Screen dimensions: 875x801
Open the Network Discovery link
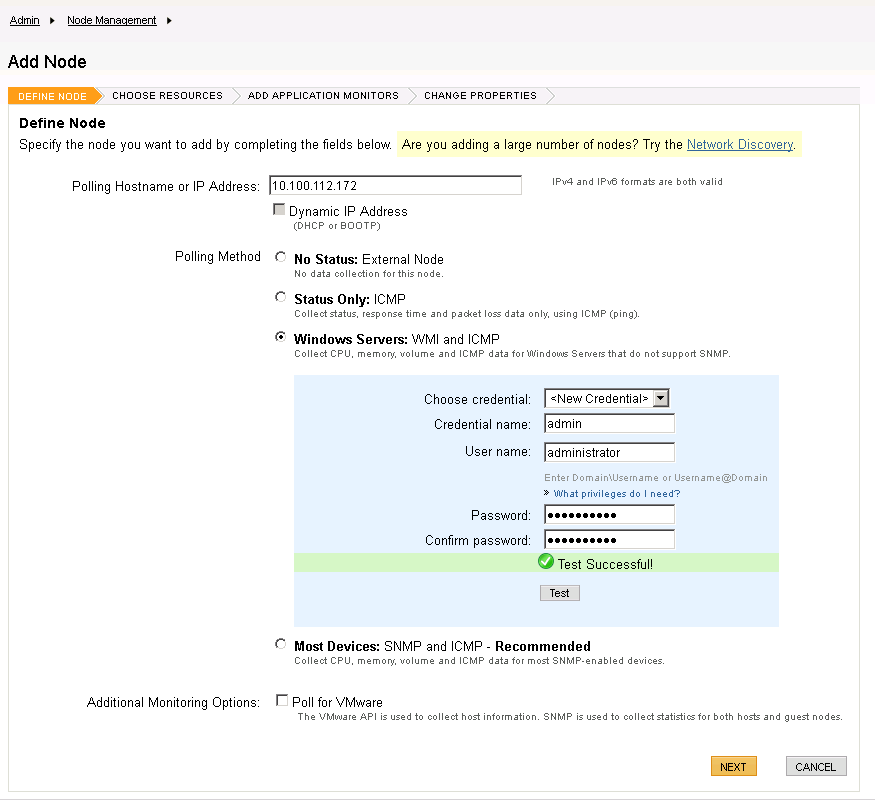(739, 145)
